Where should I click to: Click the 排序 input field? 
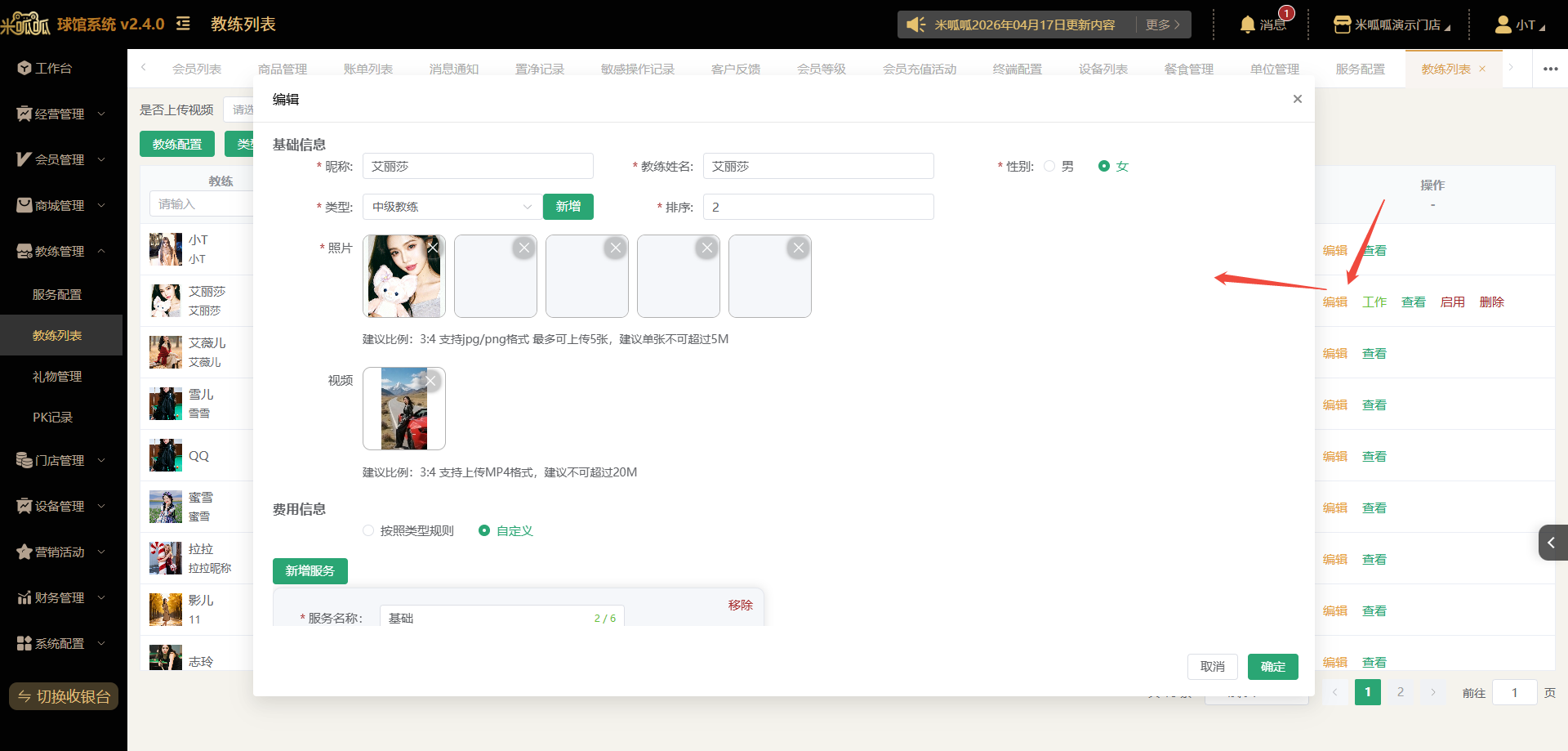point(818,207)
